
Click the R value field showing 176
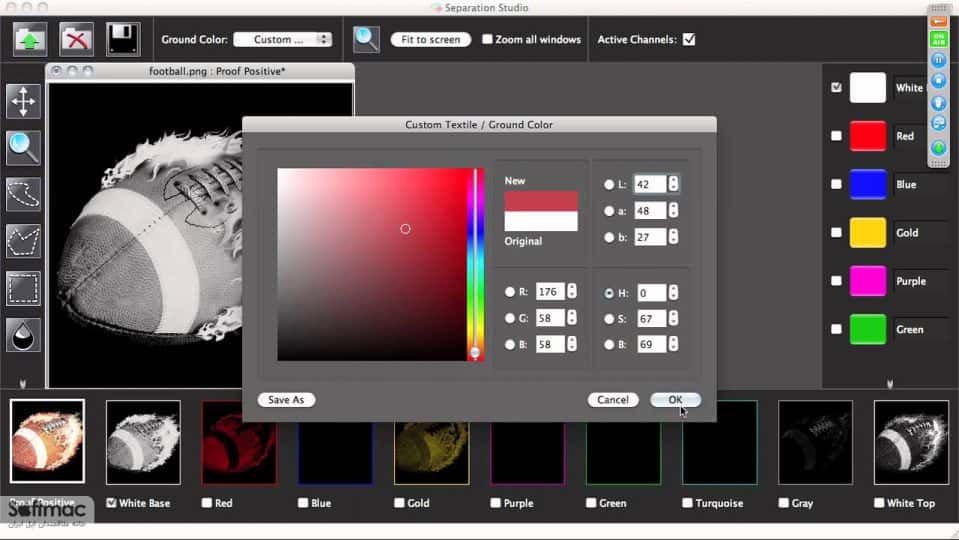550,292
